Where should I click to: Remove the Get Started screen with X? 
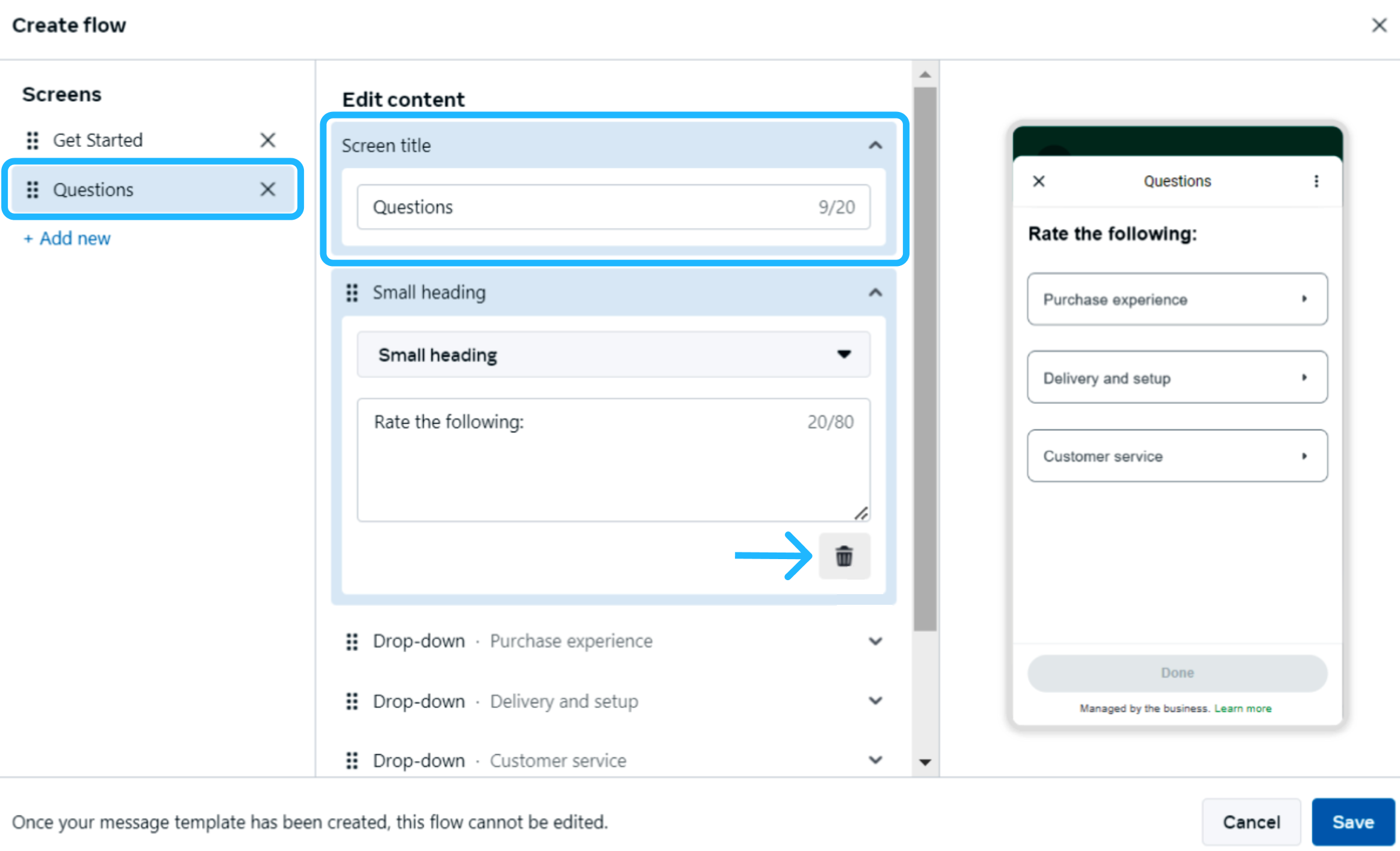point(268,140)
